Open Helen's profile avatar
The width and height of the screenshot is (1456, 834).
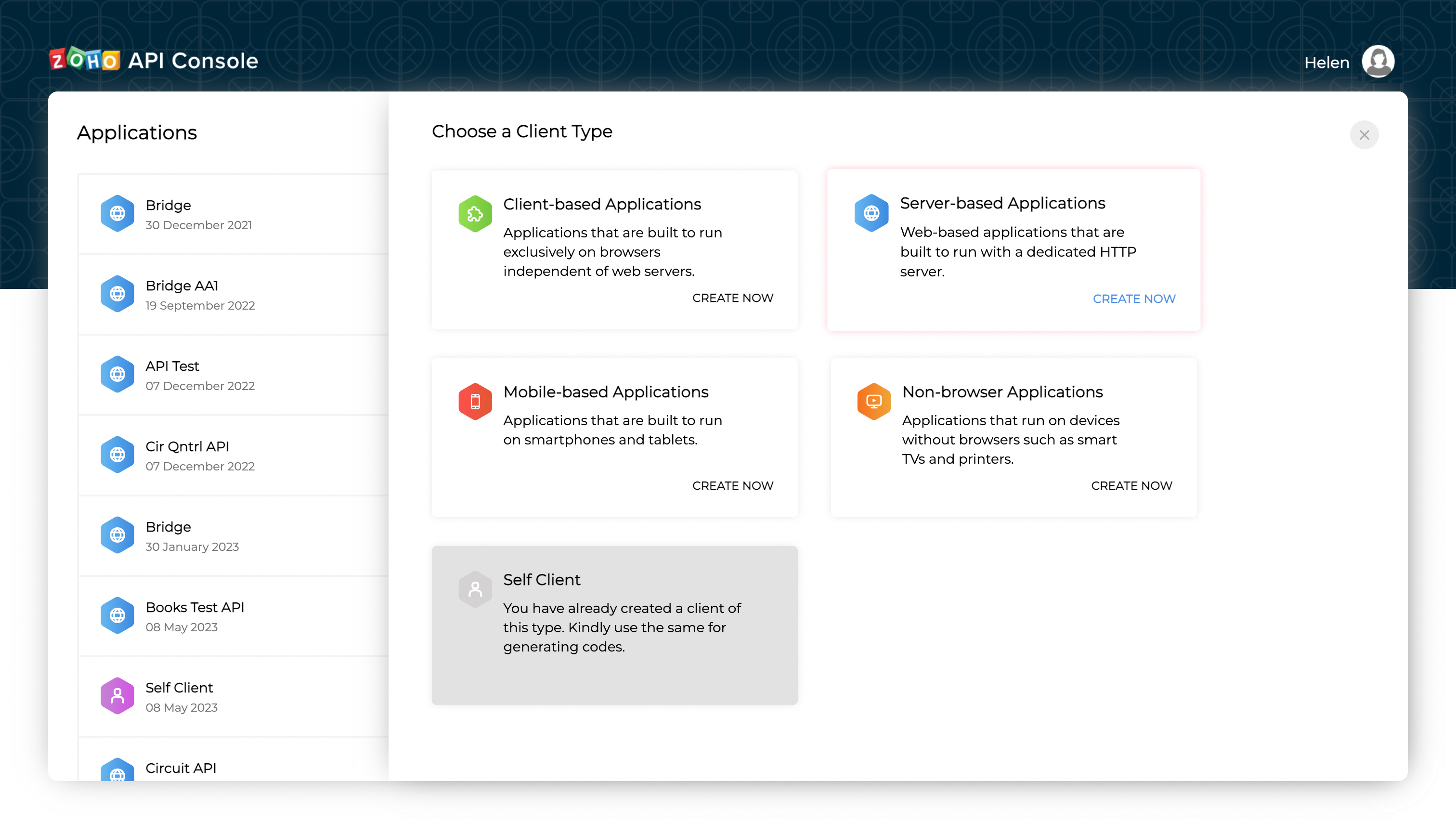[x=1378, y=61]
